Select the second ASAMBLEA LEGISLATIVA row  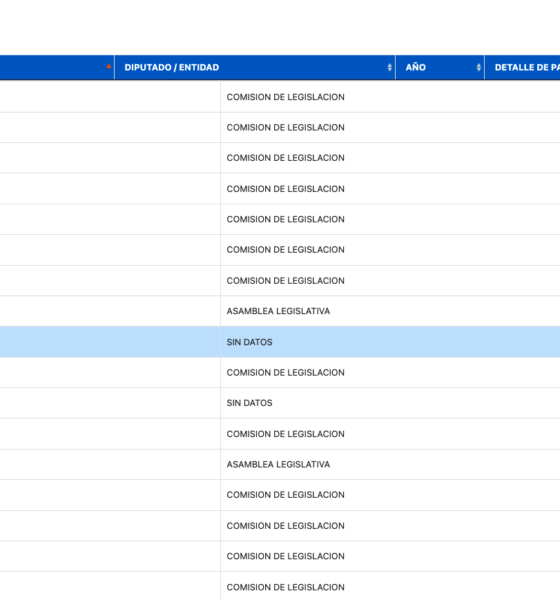pos(280,464)
